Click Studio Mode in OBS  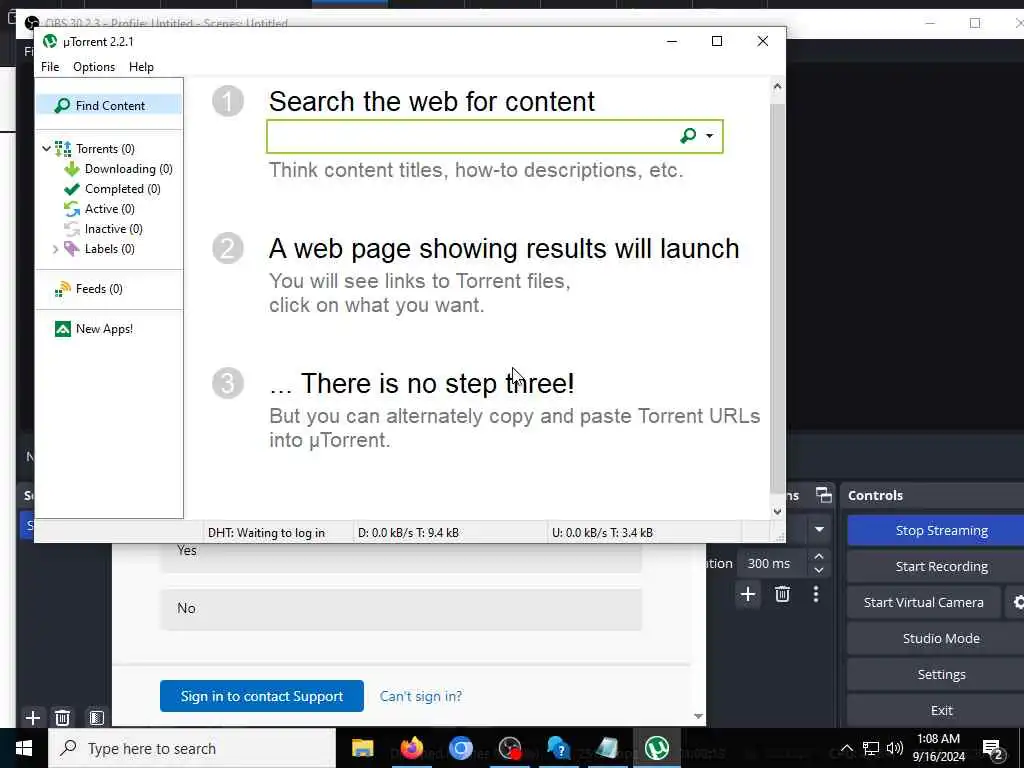point(941,638)
